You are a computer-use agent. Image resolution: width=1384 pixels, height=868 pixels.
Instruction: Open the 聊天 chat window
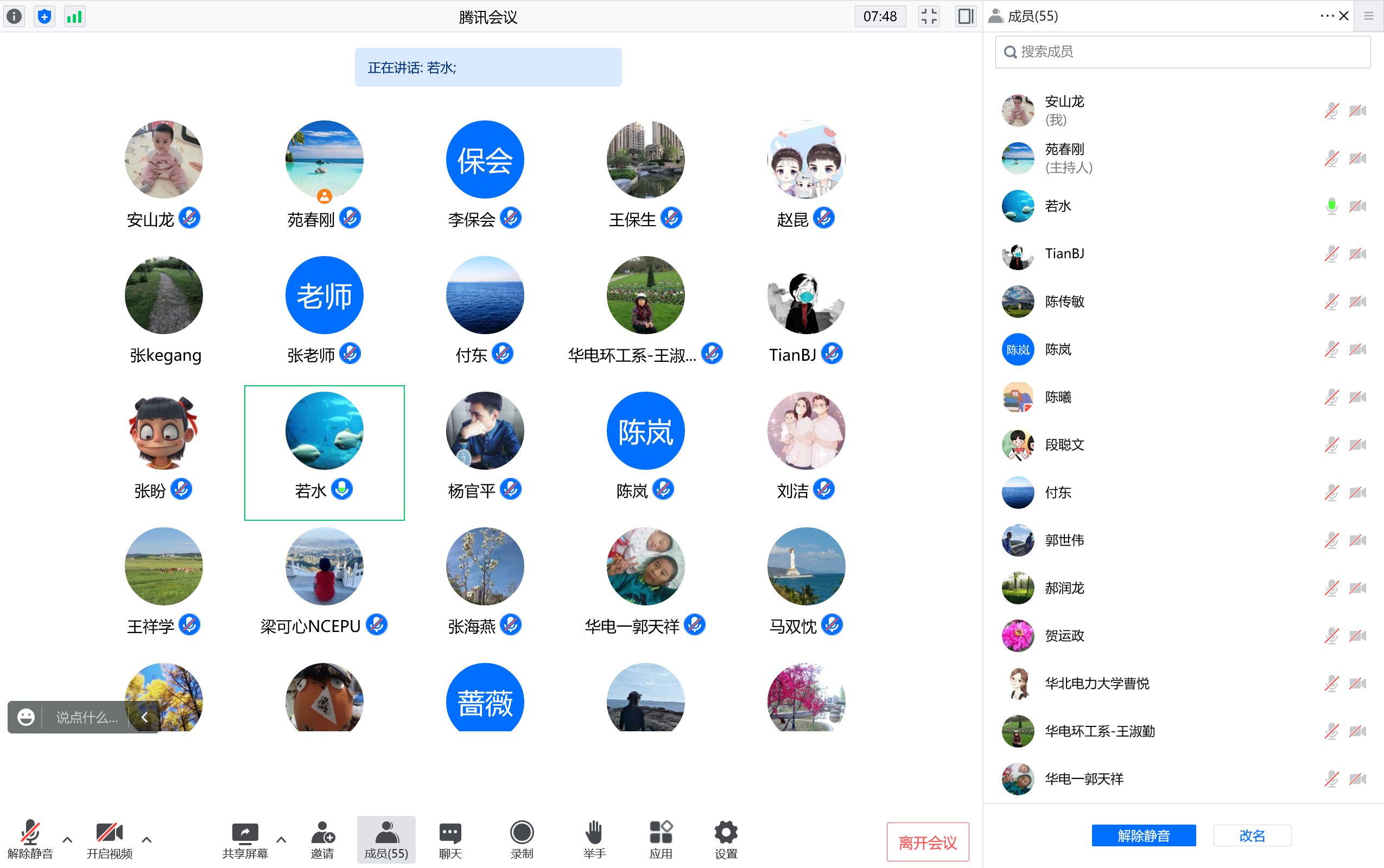click(x=449, y=839)
